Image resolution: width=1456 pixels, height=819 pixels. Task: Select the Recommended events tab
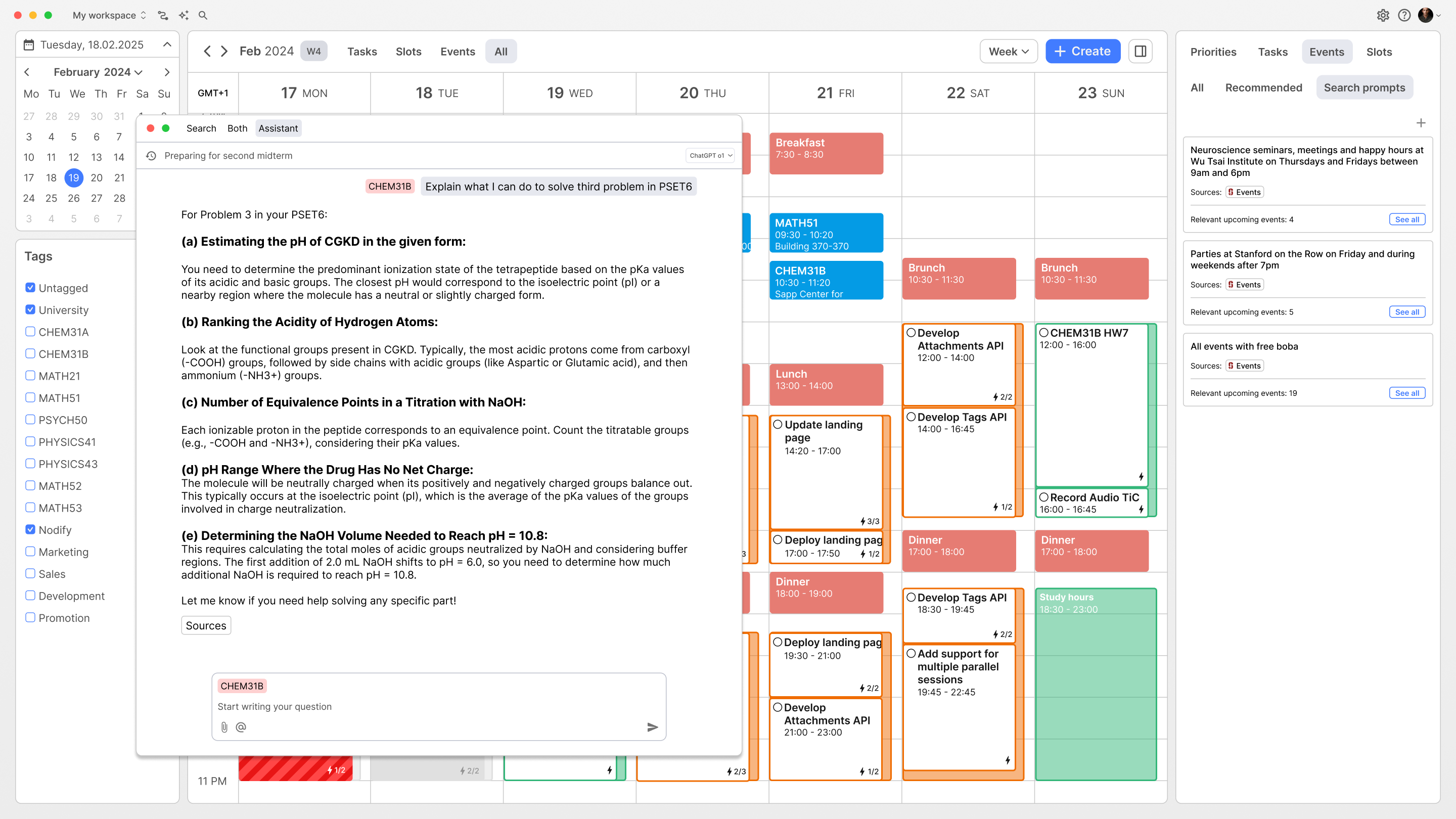[x=1263, y=87]
